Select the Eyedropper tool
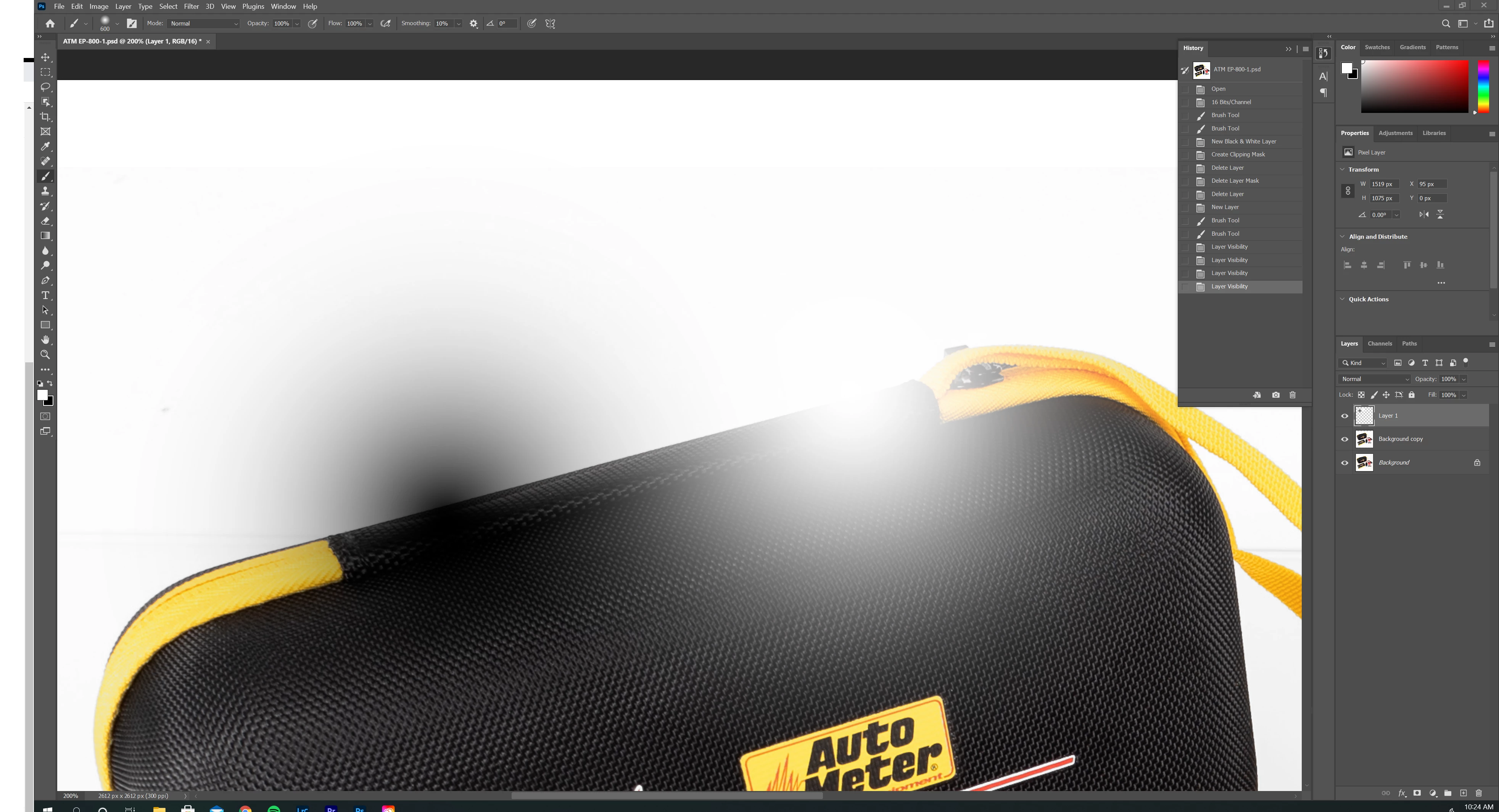This screenshot has height=812, width=1499. [x=45, y=146]
